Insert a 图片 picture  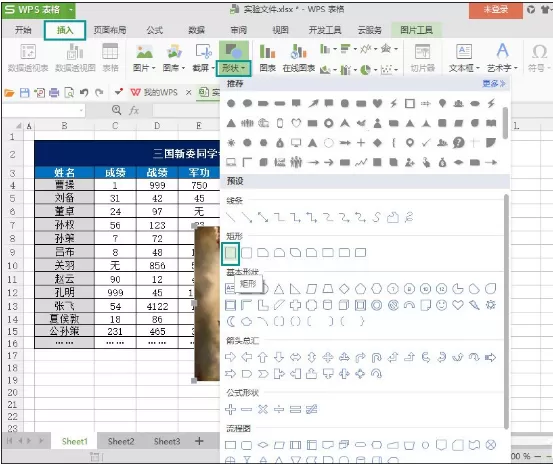click(x=144, y=58)
